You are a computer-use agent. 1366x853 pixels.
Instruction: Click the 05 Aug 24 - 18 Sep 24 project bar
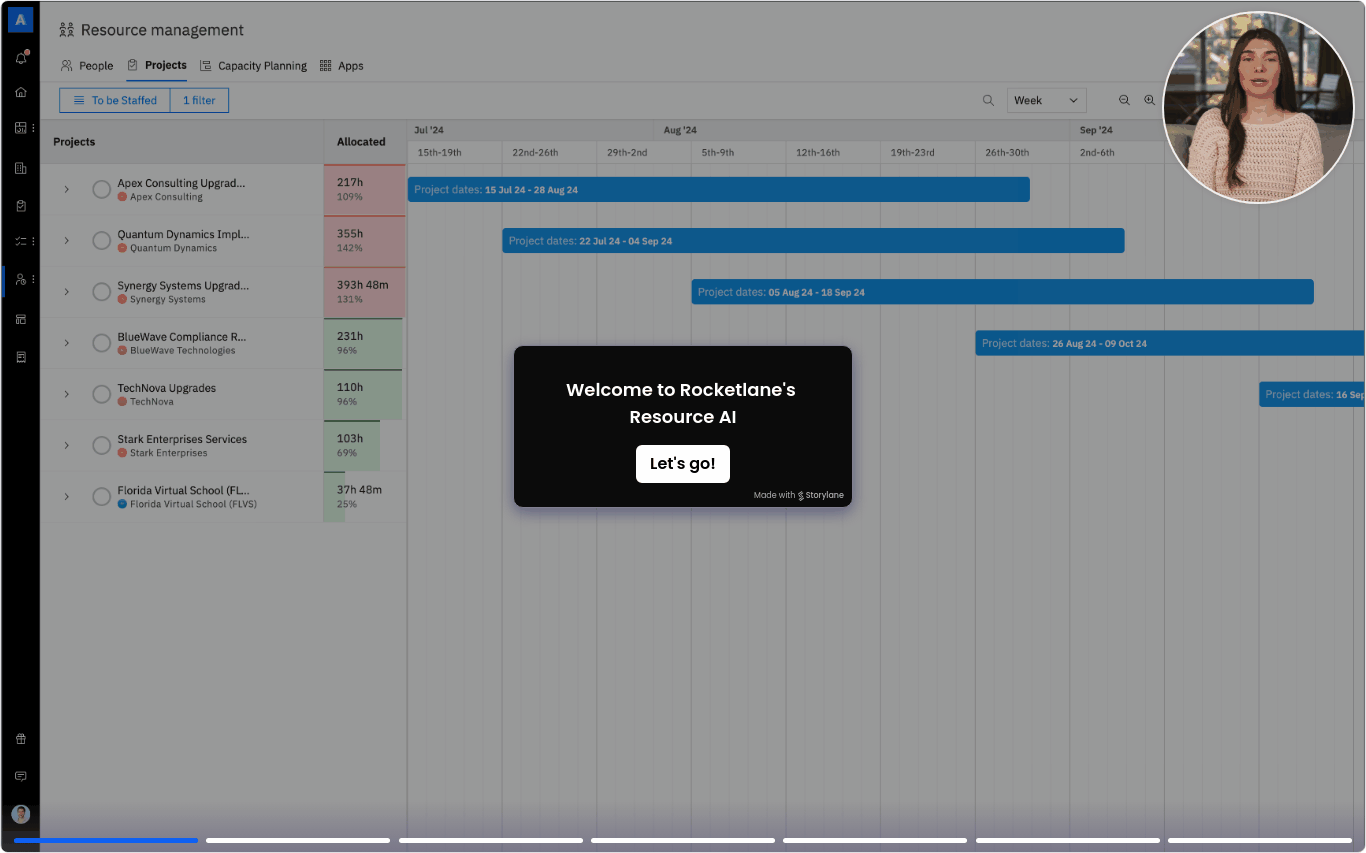coord(1002,292)
